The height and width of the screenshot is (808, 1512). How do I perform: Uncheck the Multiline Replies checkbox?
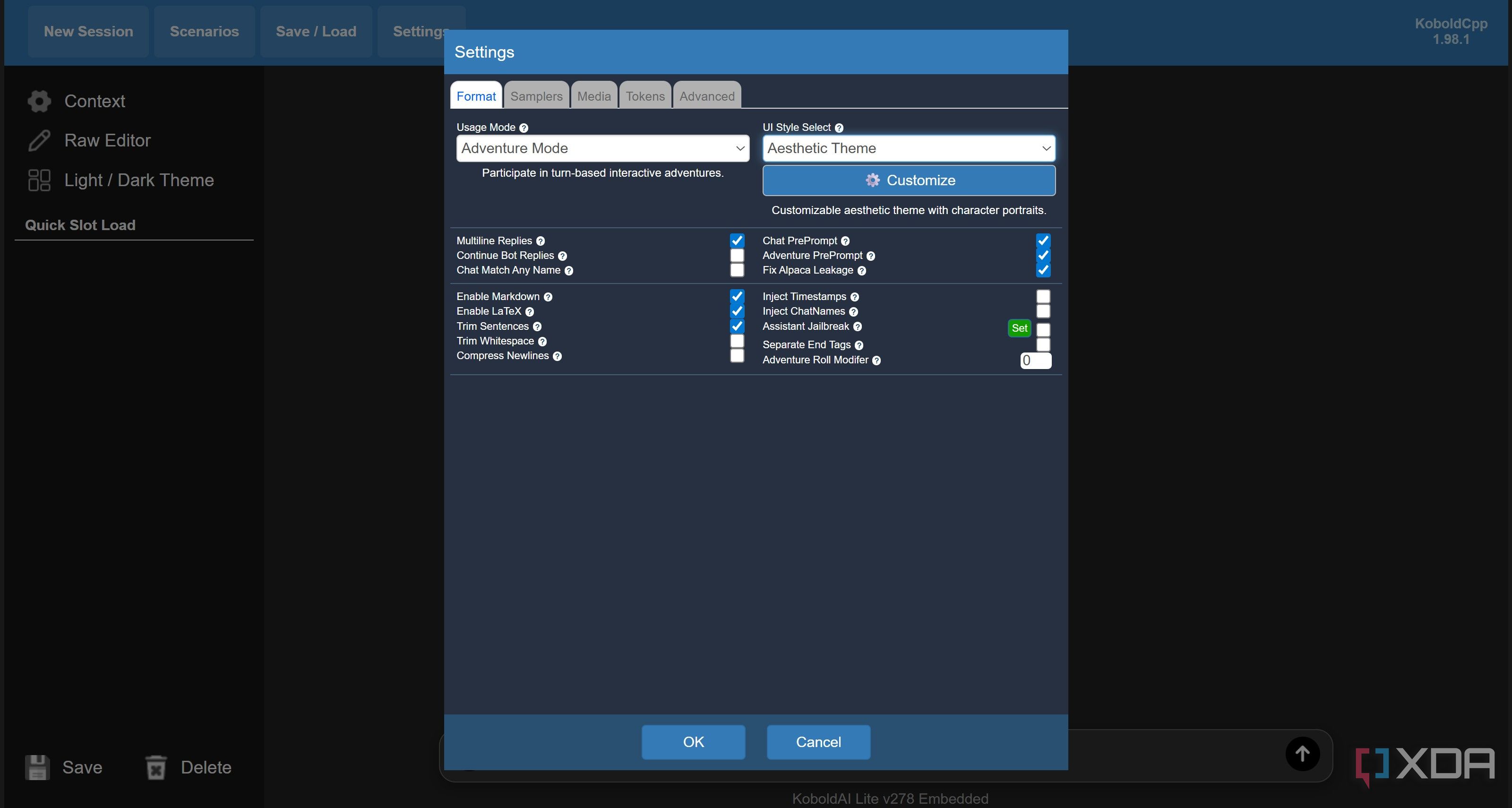tap(737, 241)
